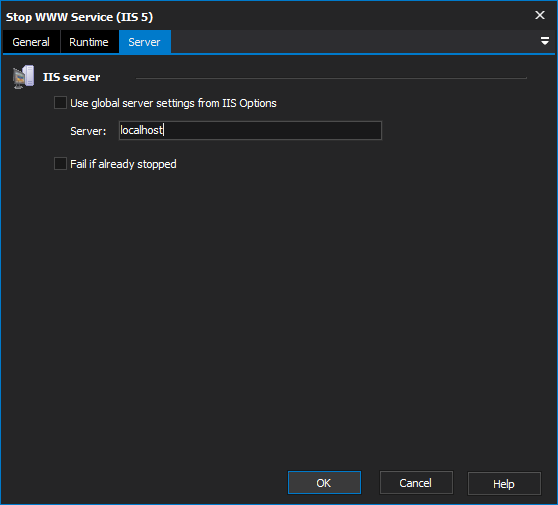Close the Stop WWW Service dialog
This screenshot has width=558, height=505.
(540, 15)
